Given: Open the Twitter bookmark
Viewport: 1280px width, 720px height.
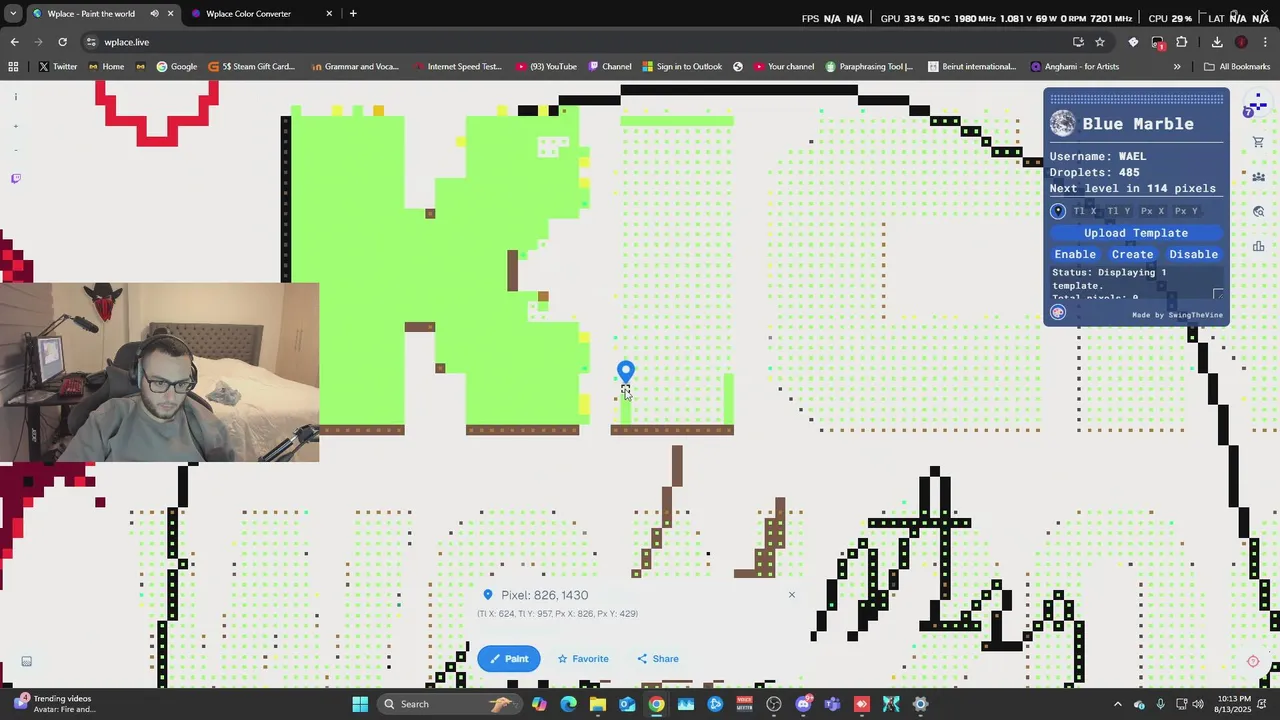Looking at the screenshot, I should point(57,67).
